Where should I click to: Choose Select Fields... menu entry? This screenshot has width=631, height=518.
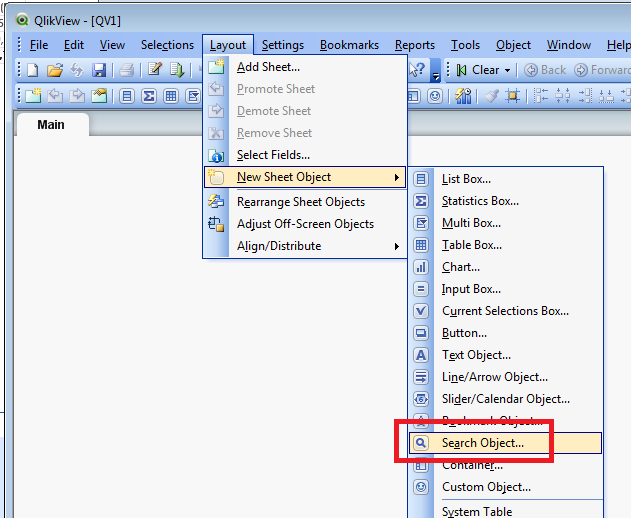(305, 155)
